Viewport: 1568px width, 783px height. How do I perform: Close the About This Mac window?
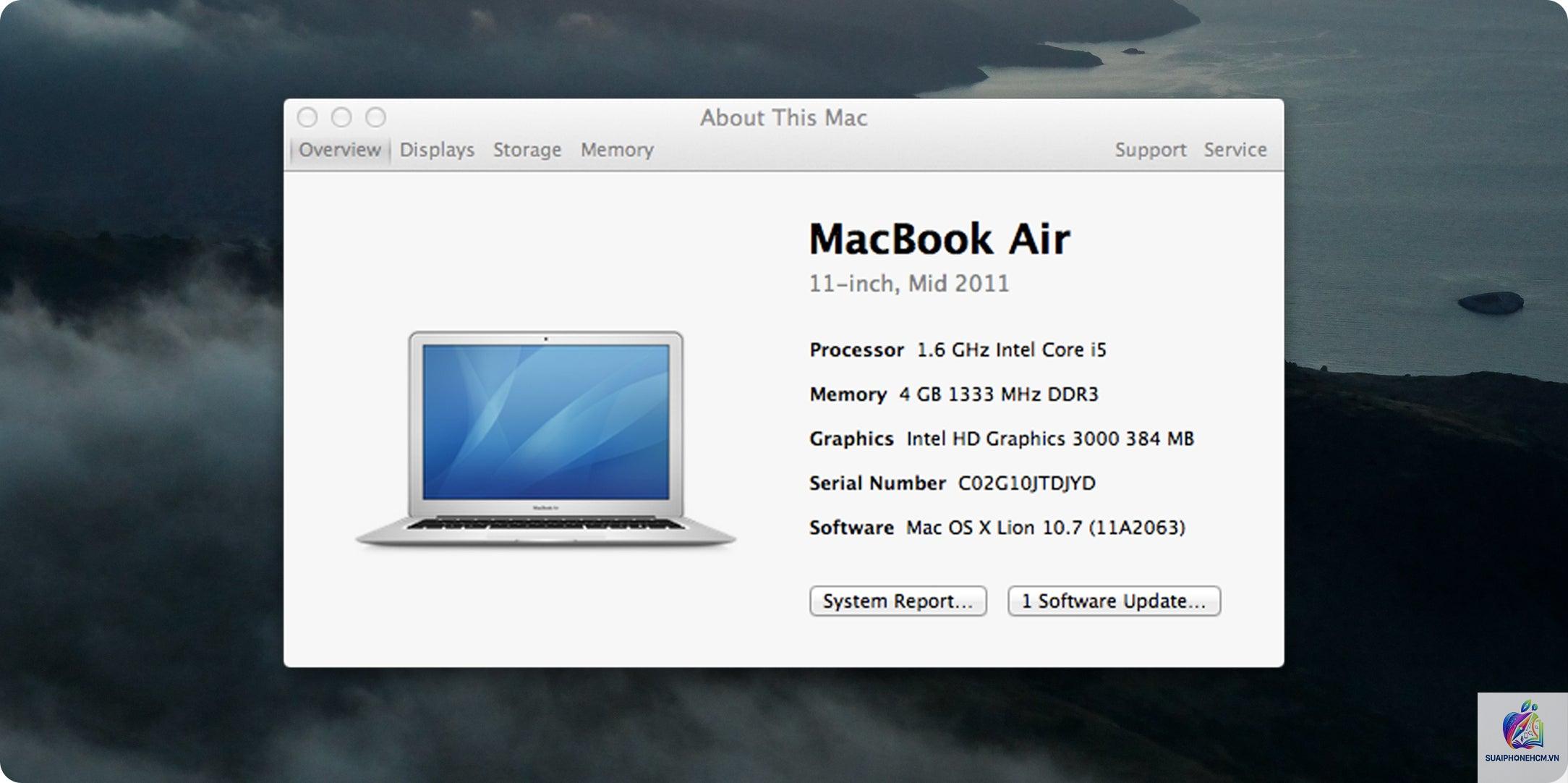point(307,117)
